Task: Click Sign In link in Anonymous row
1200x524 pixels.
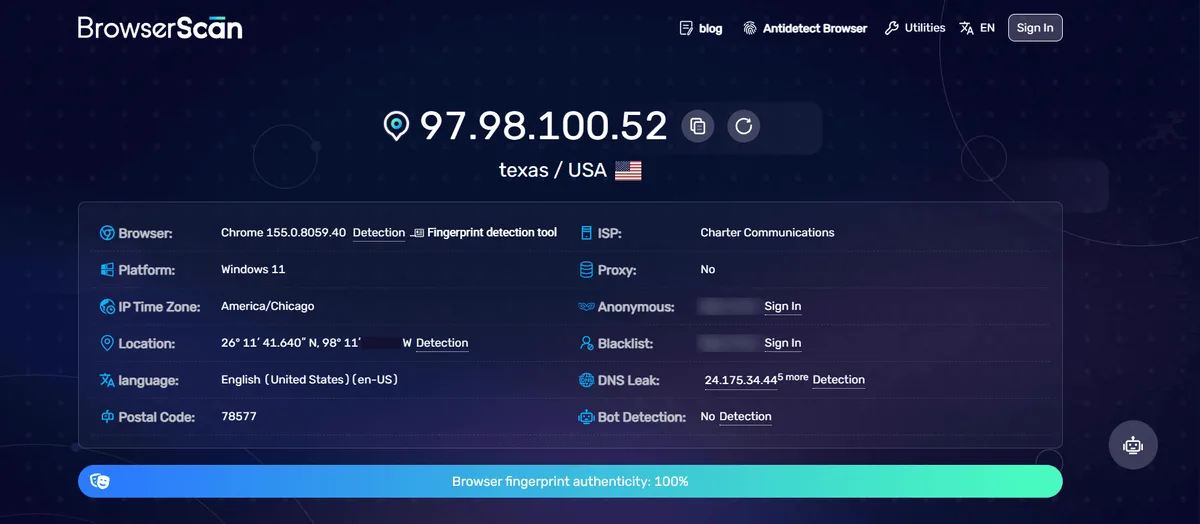Action: [x=783, y=307]
